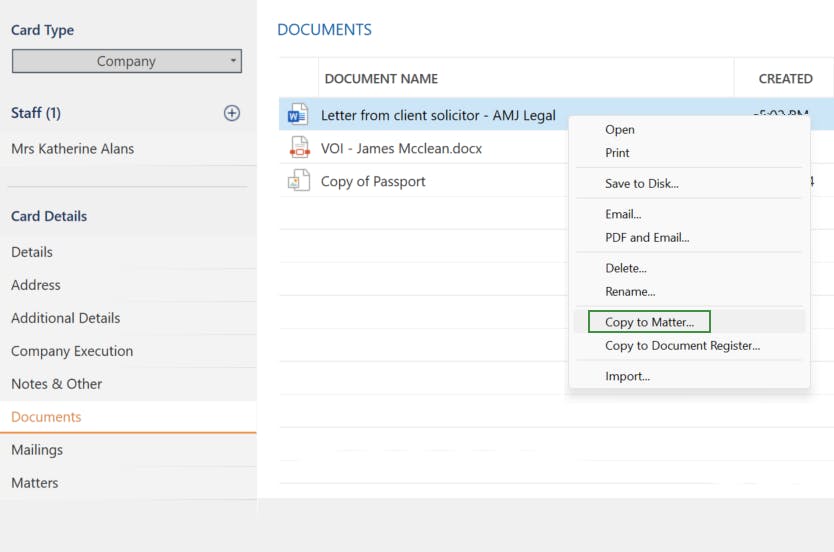Switch to the Matters section in sidebar
Image resolution: width=834 pixels, height=552 pixels.
click(x=35, y=483)
